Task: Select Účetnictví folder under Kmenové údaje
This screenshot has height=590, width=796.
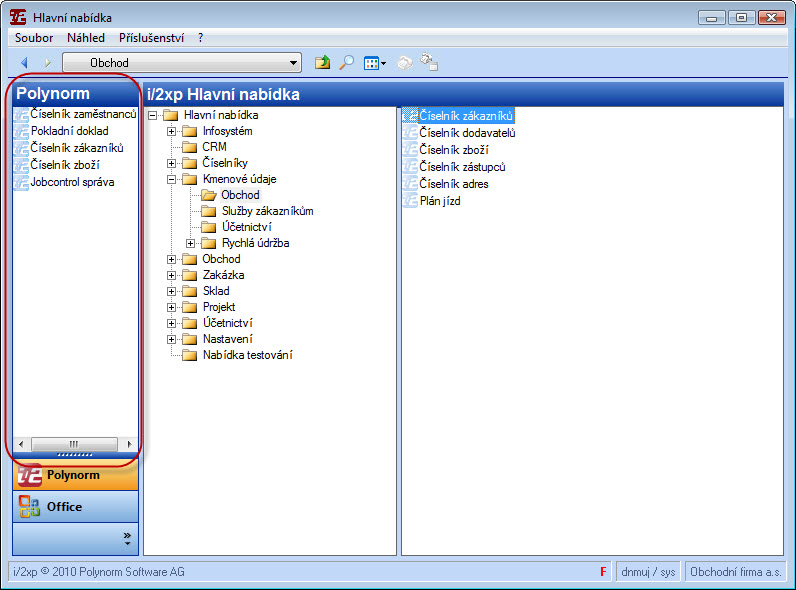Action: pyautogui.click(x=247, y=227)
